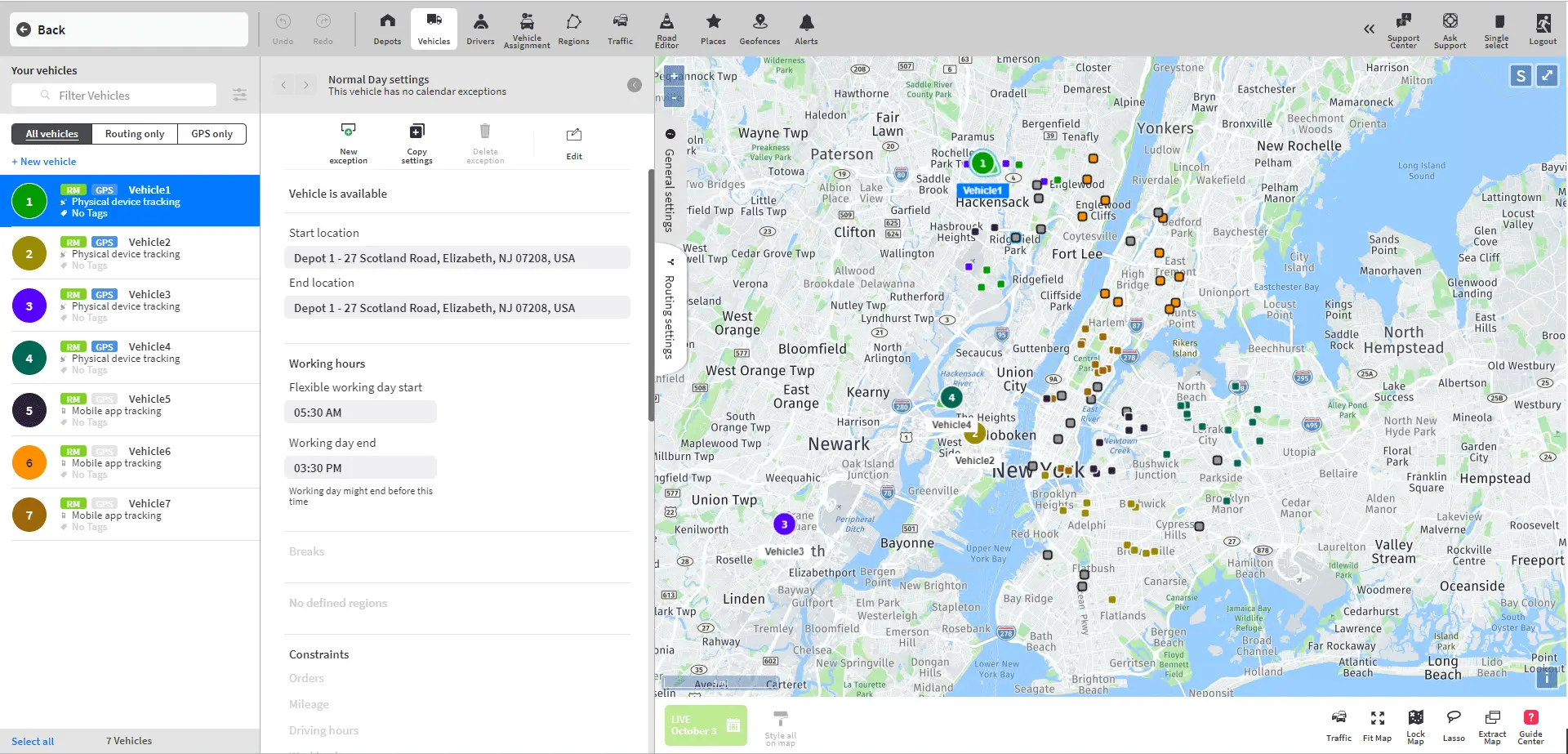Enable the Lasso map tool
The image size is (1568, 754).
click(1454, 723)
